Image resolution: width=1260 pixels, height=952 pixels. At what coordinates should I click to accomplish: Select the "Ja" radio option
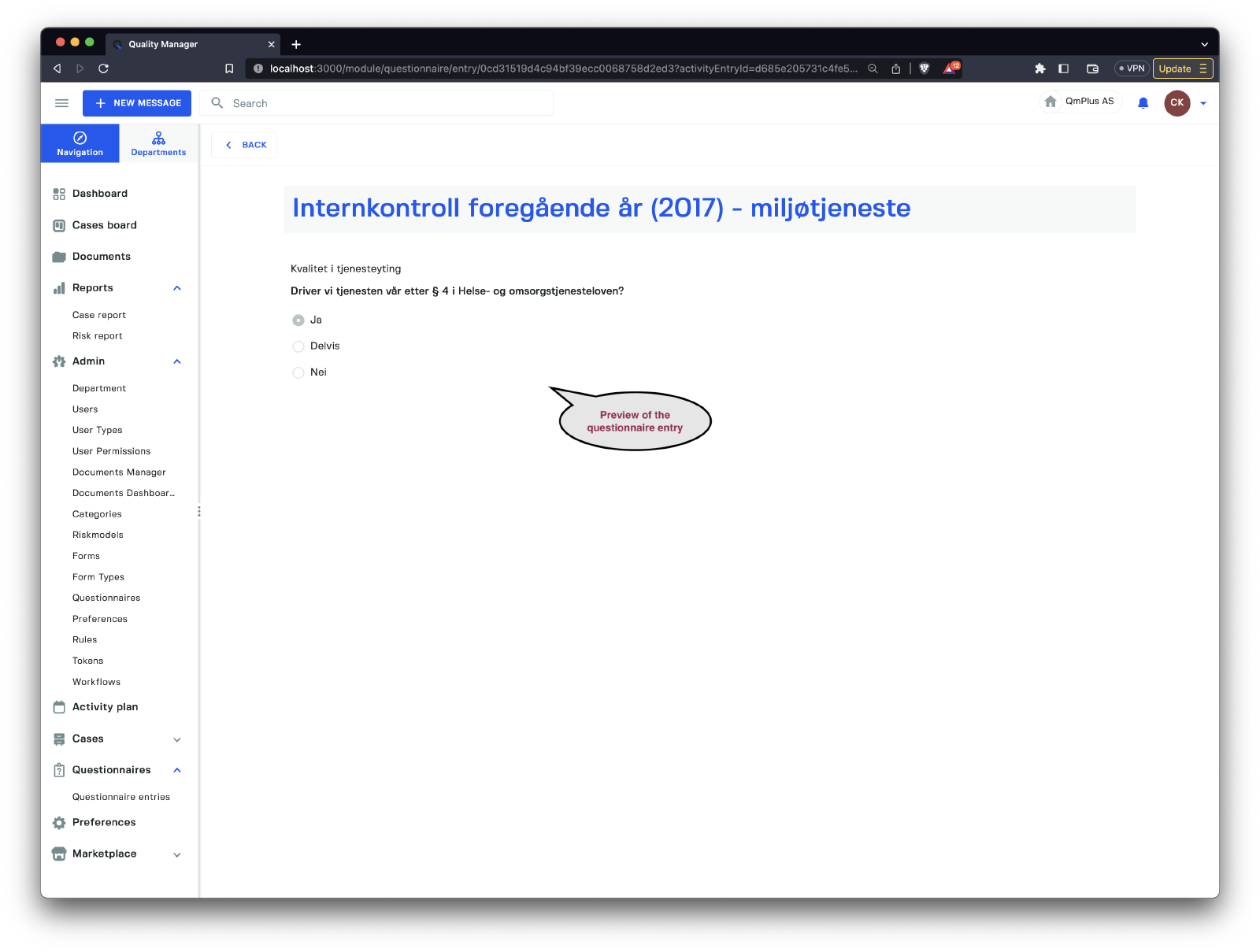coord(298,320)
